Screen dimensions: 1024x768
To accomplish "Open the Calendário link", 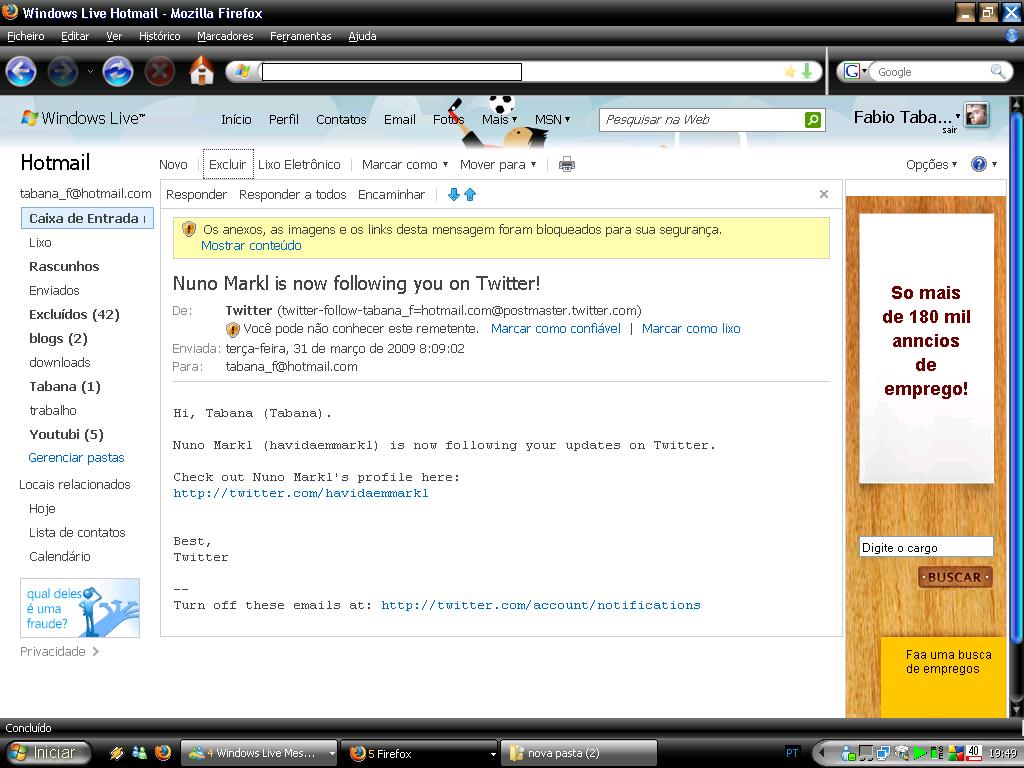I will click(60, 556).
